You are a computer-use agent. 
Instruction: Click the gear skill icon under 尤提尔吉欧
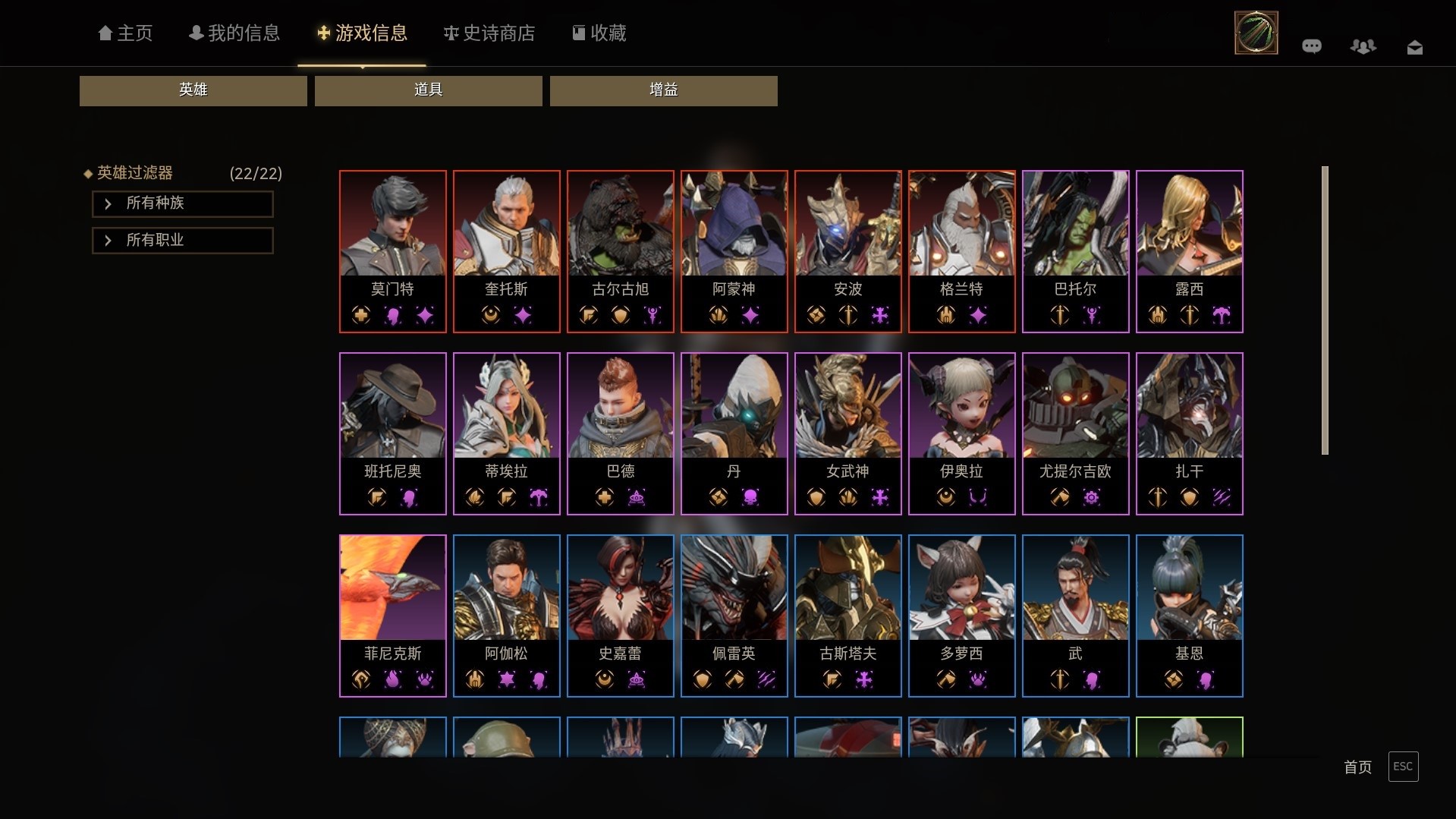[x=1091, y=497]
